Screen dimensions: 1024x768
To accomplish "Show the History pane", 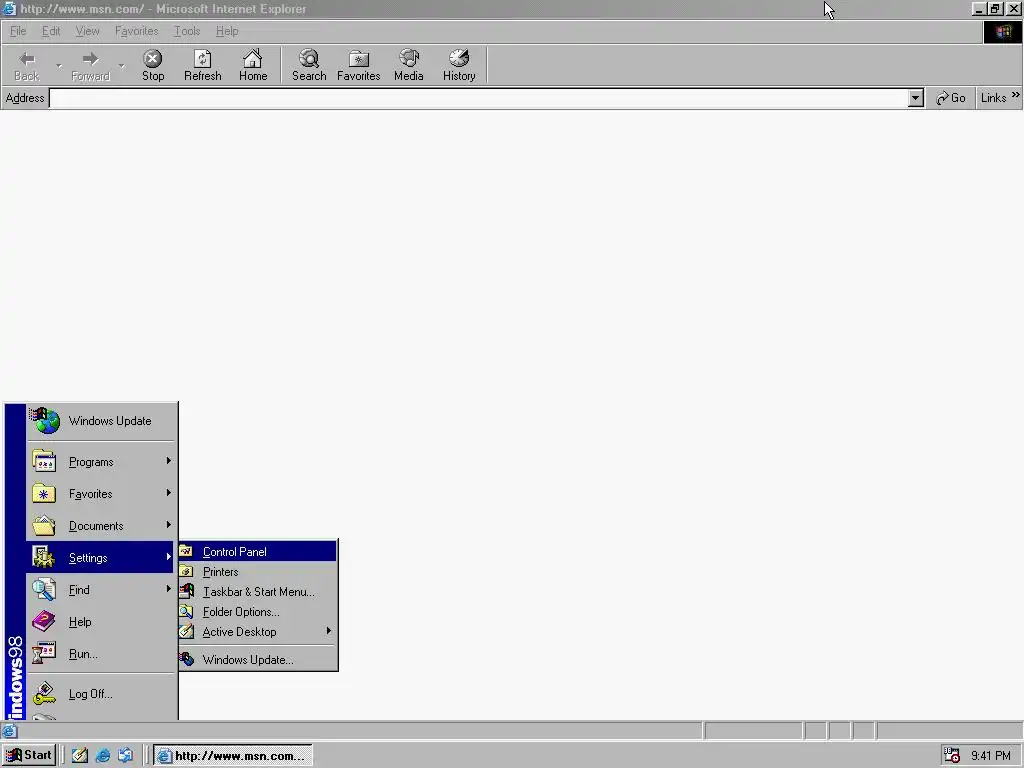I will (x=459, y=65).
